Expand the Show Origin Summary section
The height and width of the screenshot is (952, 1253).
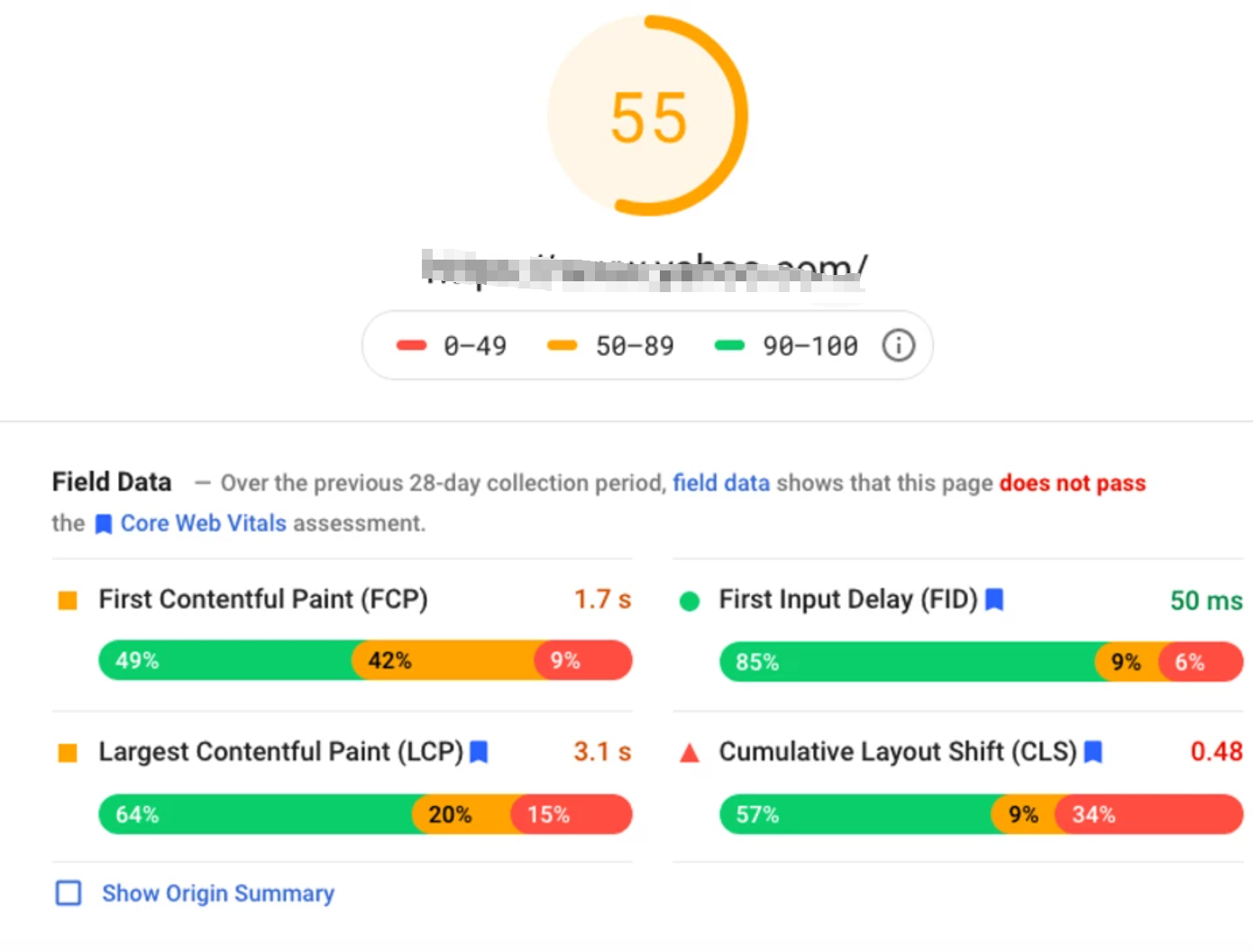click(217, 893)
